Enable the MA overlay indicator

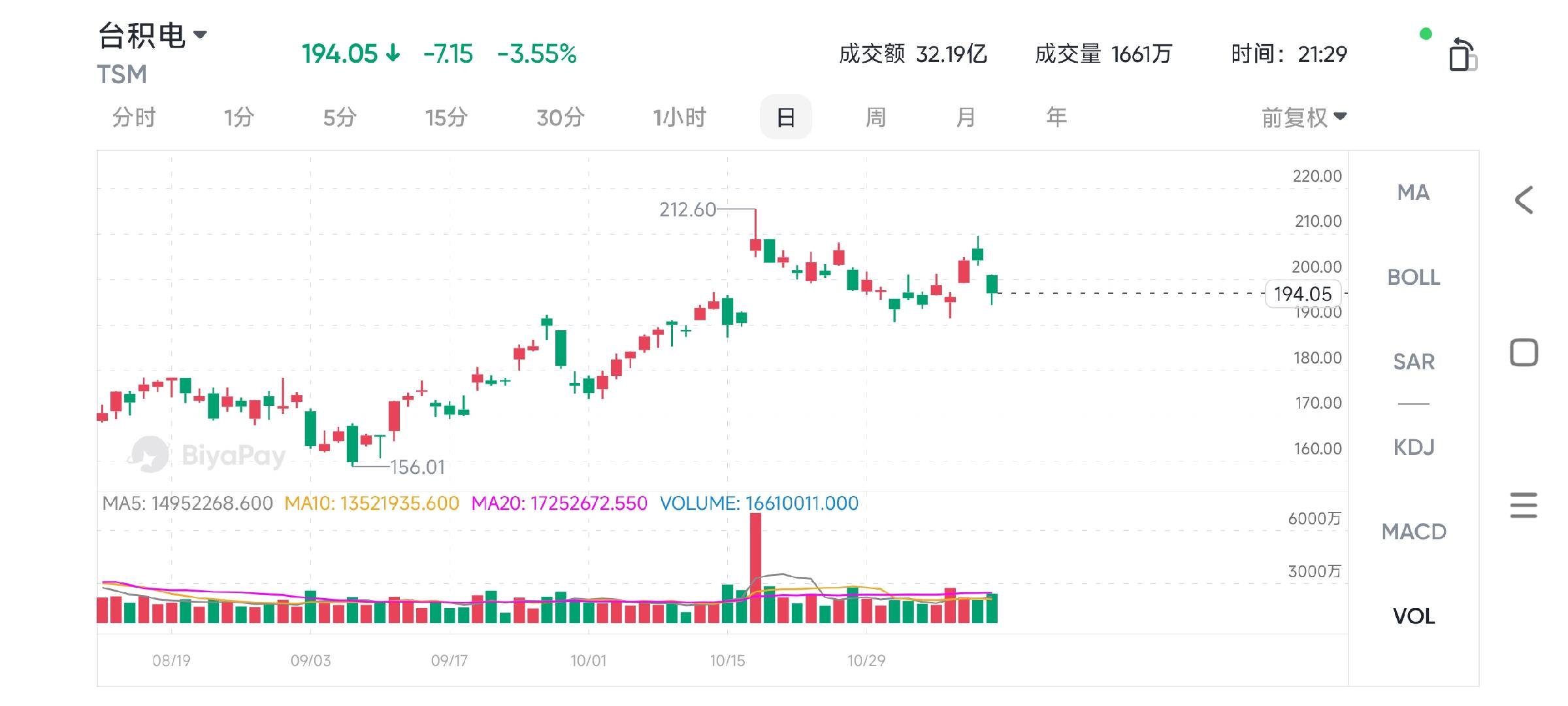click(x=1413, y=193)
